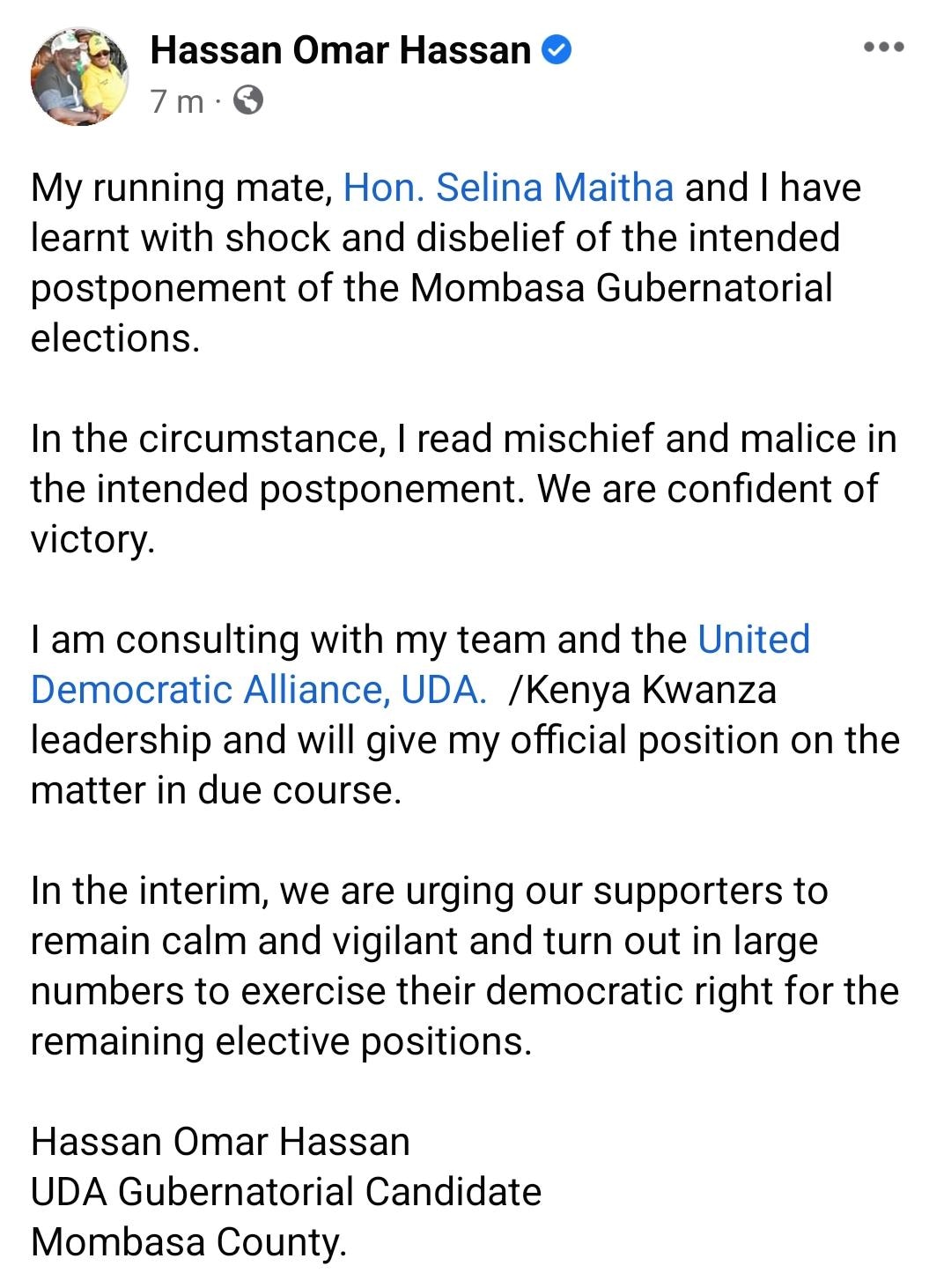This screenshot has width=951, height=1288.
Task: Click the "7 m" post timestamp
Action: coord(176,102)
